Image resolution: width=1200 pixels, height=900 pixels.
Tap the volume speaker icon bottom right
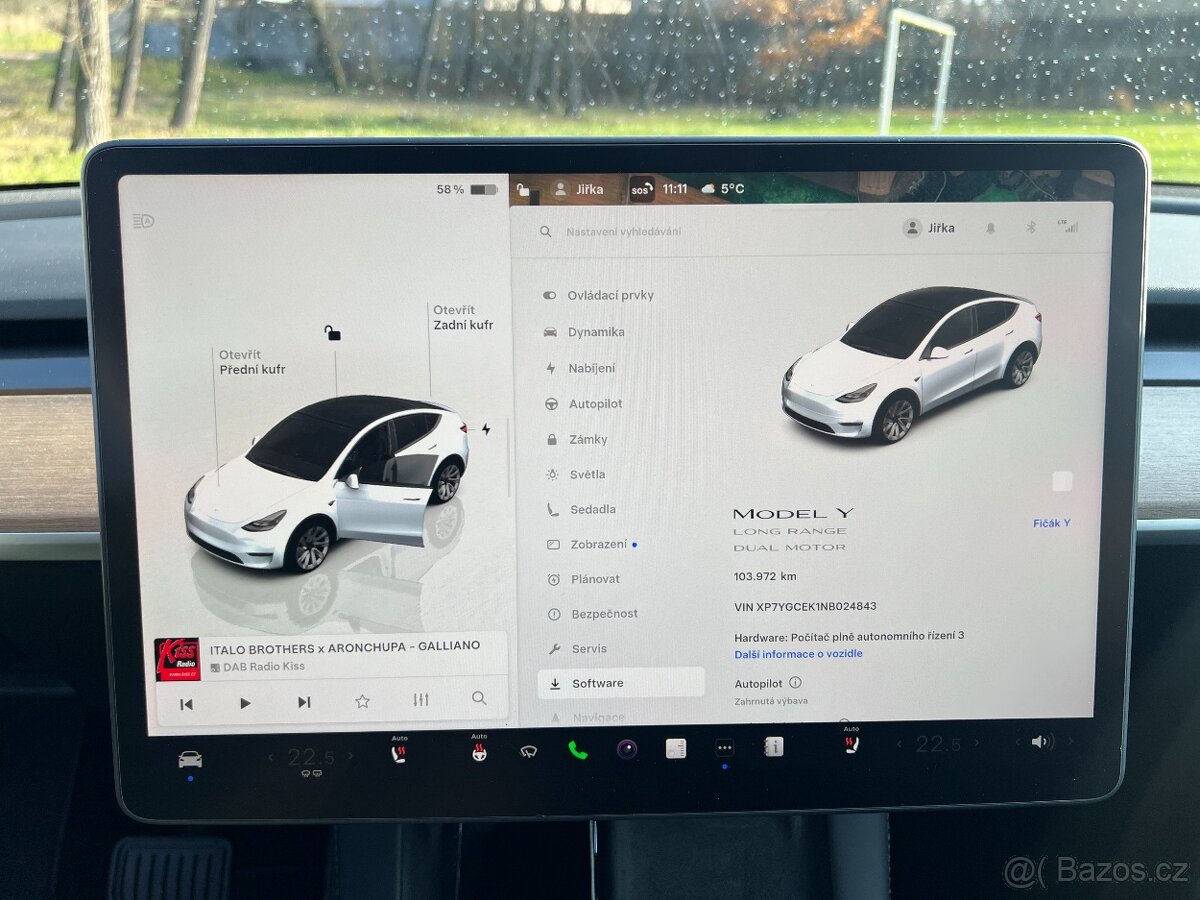(1041, 742)
